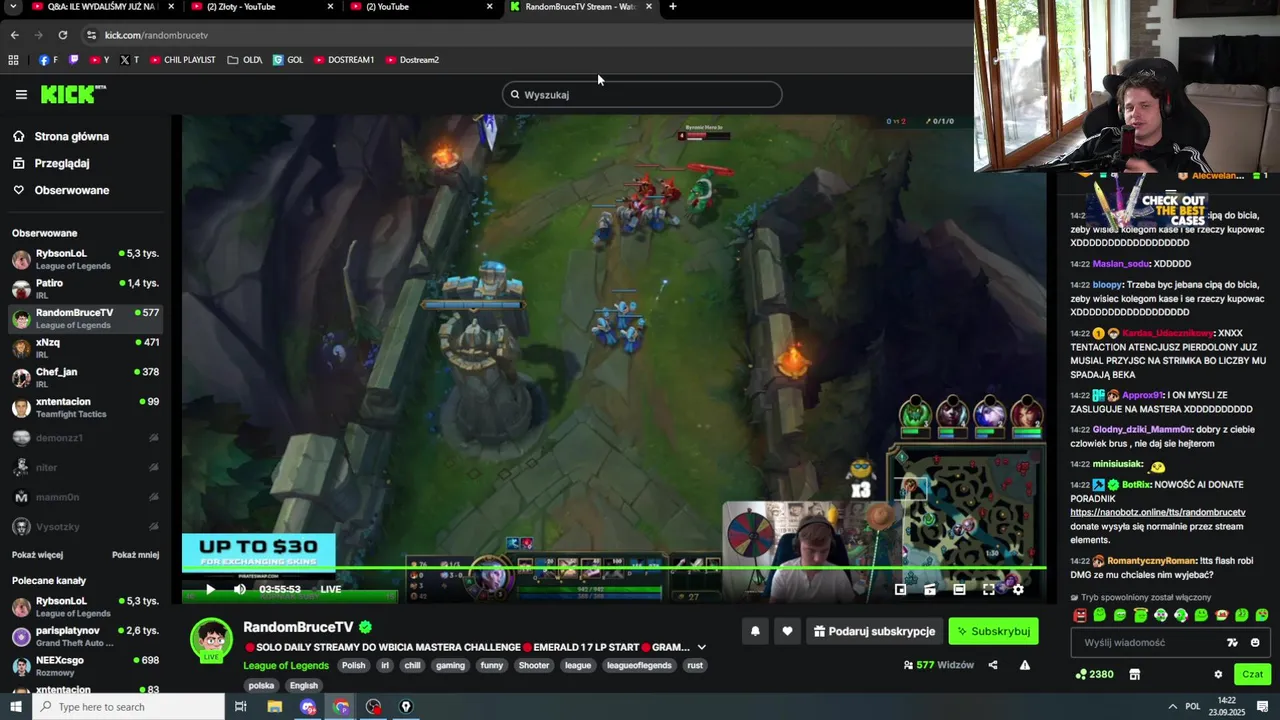Expand list with Pokaż więcej
1280x720 pixels.
[37, 555]
